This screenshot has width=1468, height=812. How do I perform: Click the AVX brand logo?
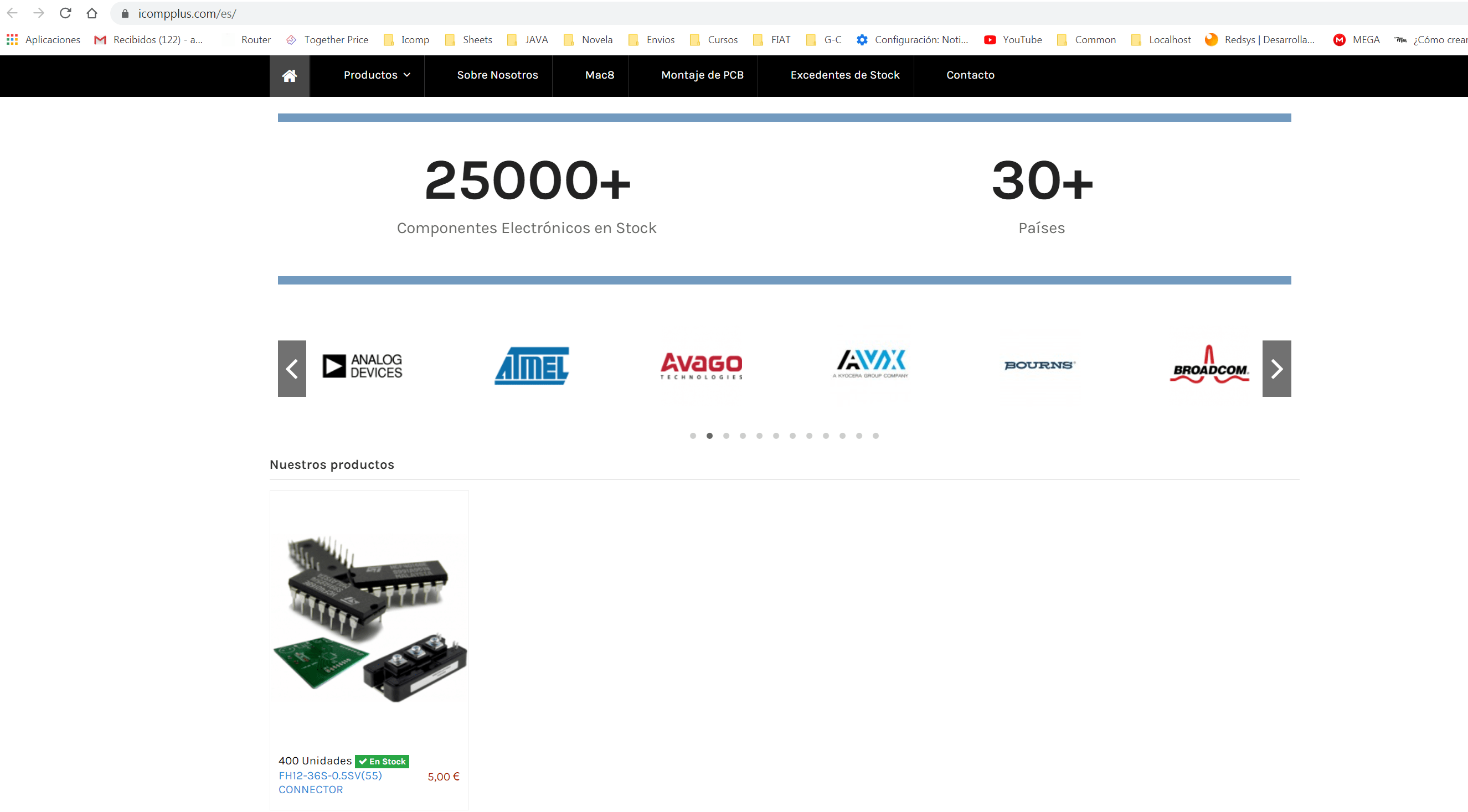tap(871, 364)
